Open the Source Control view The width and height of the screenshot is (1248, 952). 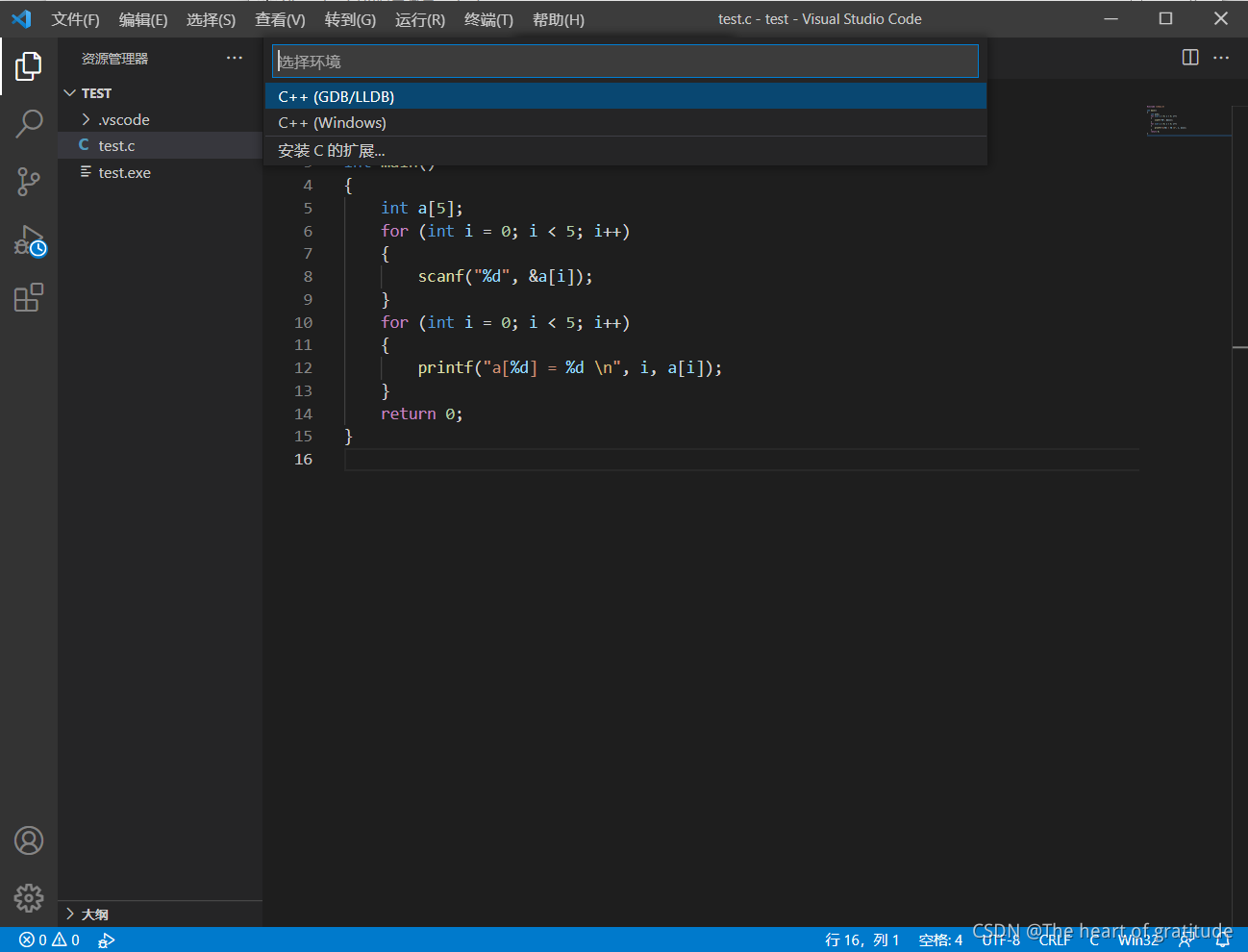tap(29, 182)
